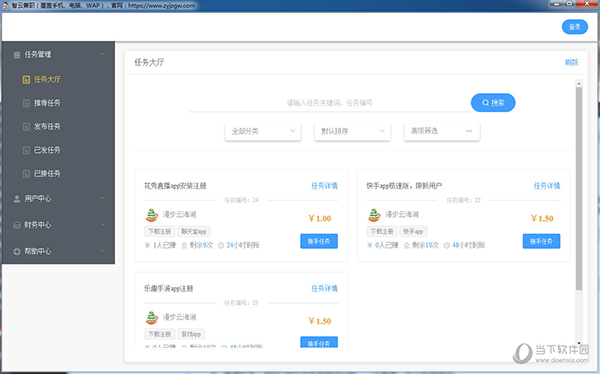Expand the 财务中心 sidebar section
The width and height of the screenshot is (600, 374).
click(x=103, y=224)
